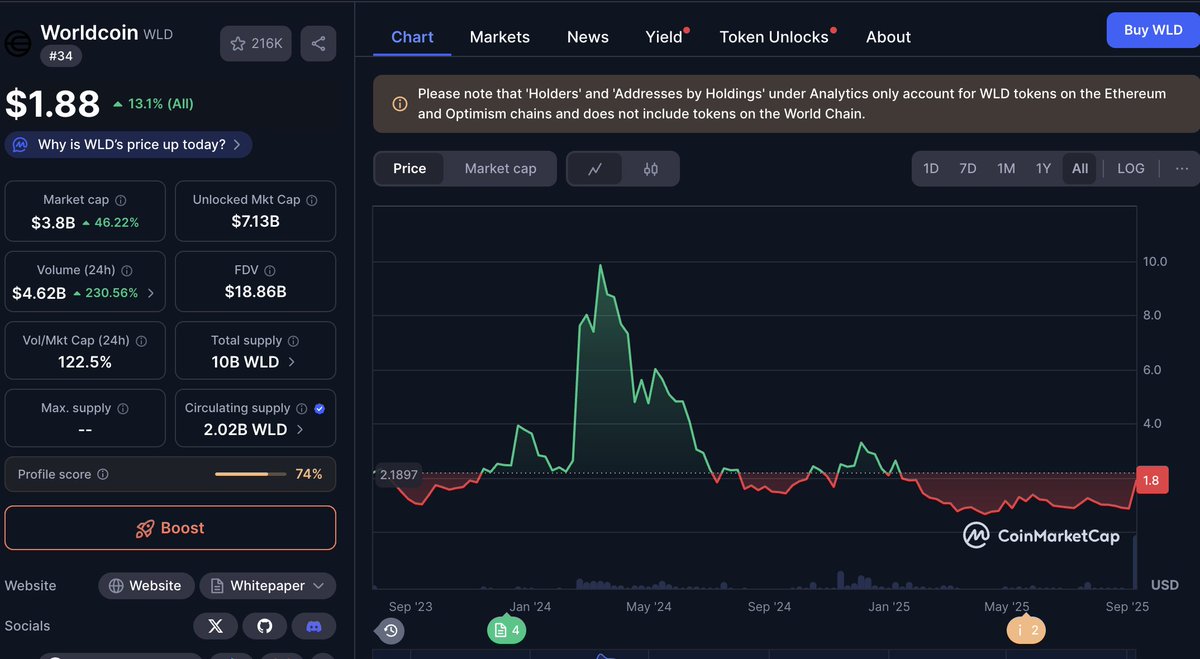Screen dimensions: 1200x659
Task: Click the $1.88 price value
Action: tap(53, 104)
